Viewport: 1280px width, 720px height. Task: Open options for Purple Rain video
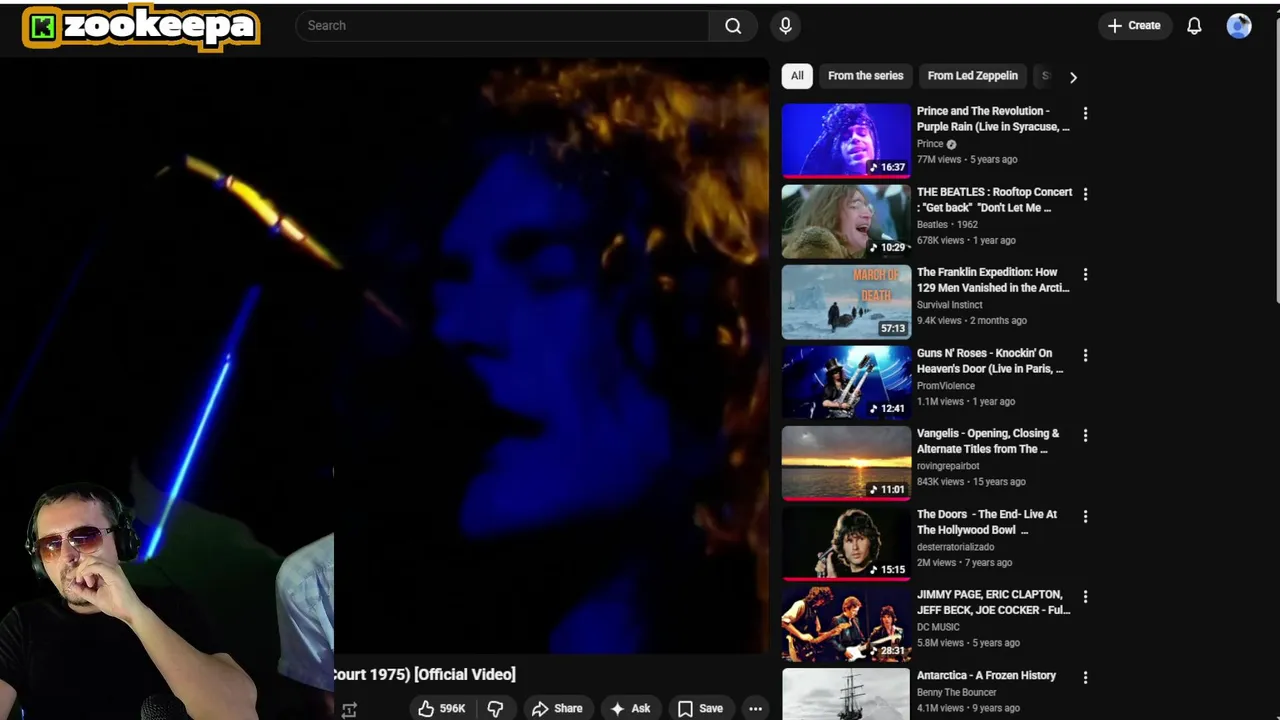coord(1085,113)
